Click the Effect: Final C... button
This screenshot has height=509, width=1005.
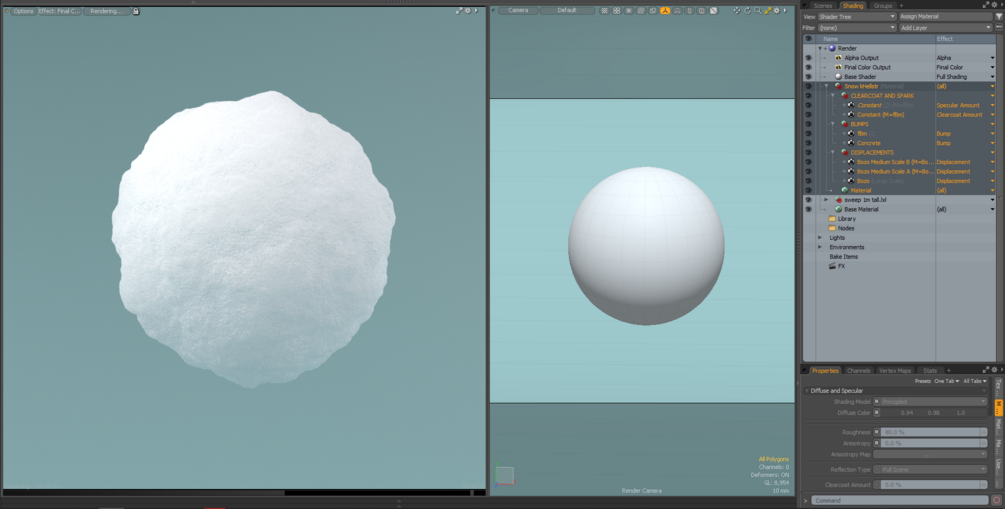pyautogui.click(x=60, y=11)
